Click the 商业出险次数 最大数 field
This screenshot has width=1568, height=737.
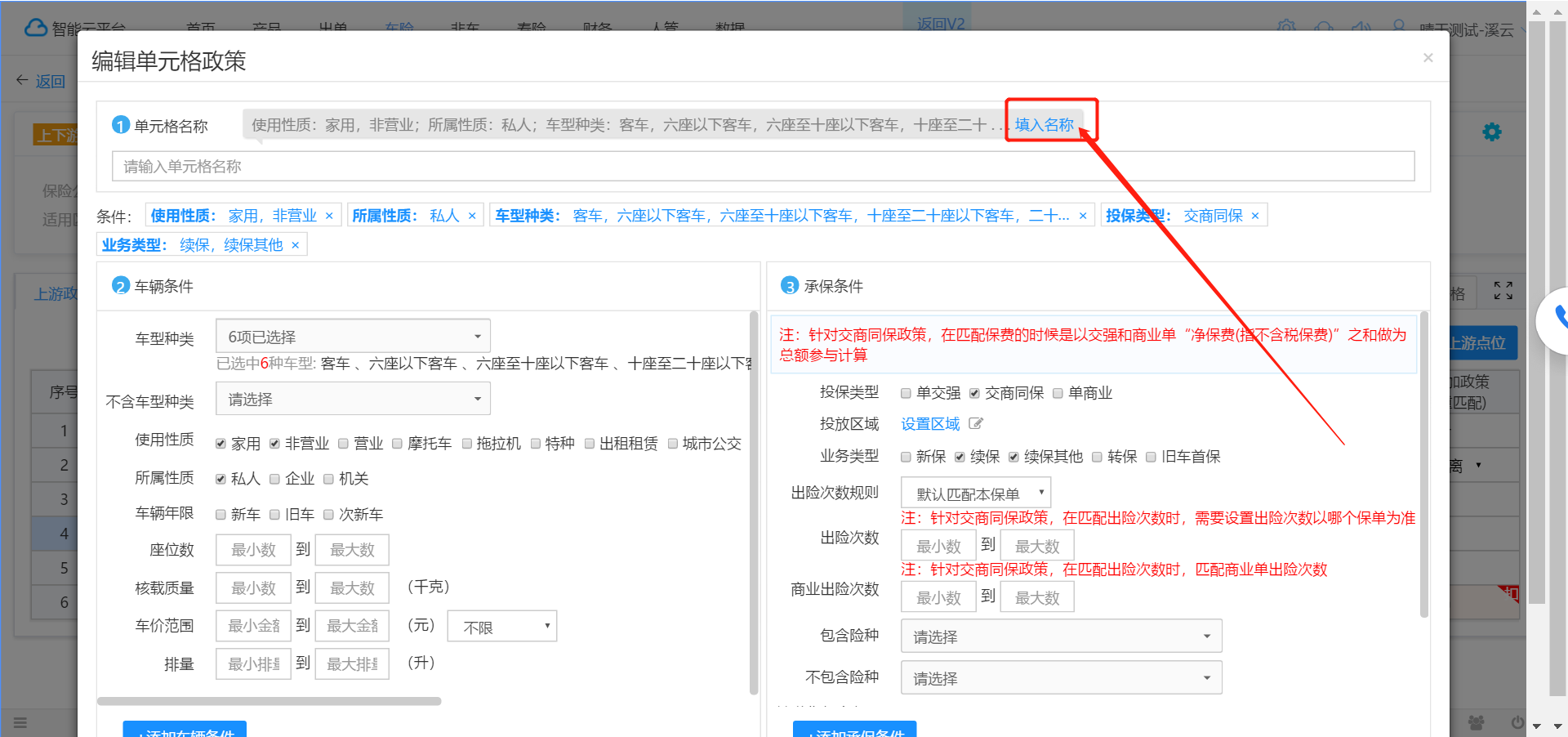click(1037, 597)
